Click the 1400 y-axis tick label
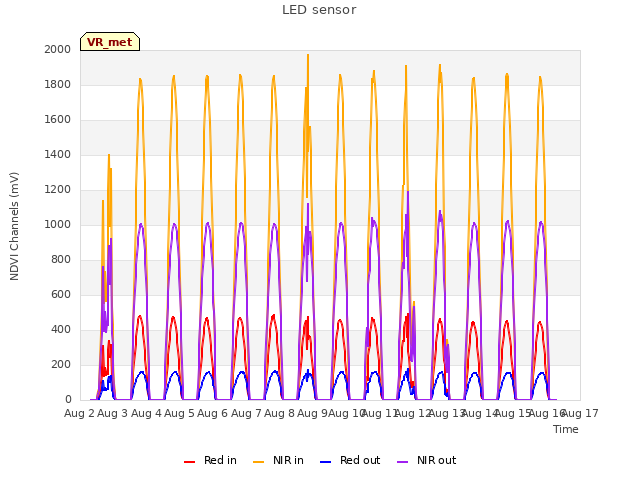 (58, 155)
